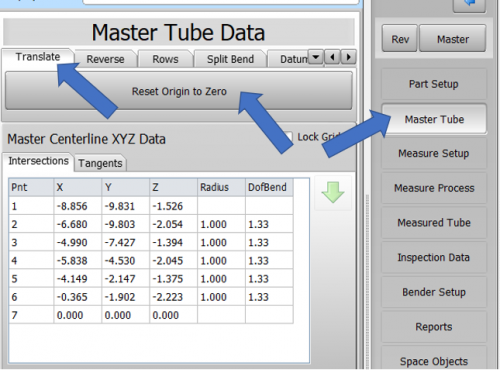Click the DofBend cell in row 6
The height and width of the screenshot is (370, 500).
pyautogui.click(x=269, y=297)
